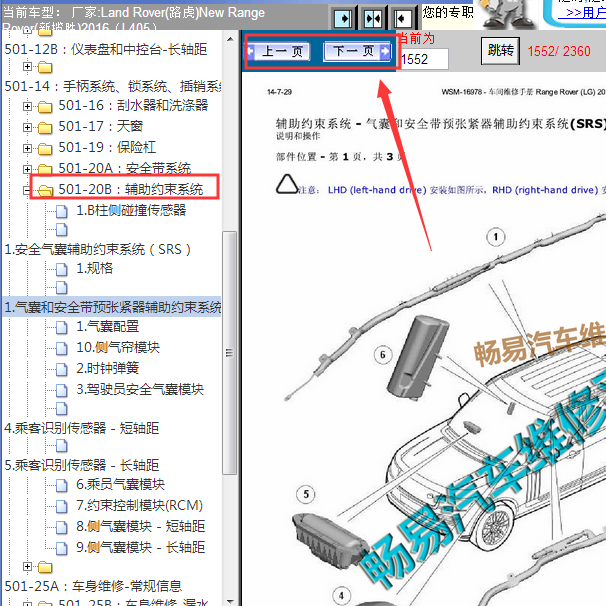Collapse the 501-20B 辅助约束系统 folder

point(26,190)
